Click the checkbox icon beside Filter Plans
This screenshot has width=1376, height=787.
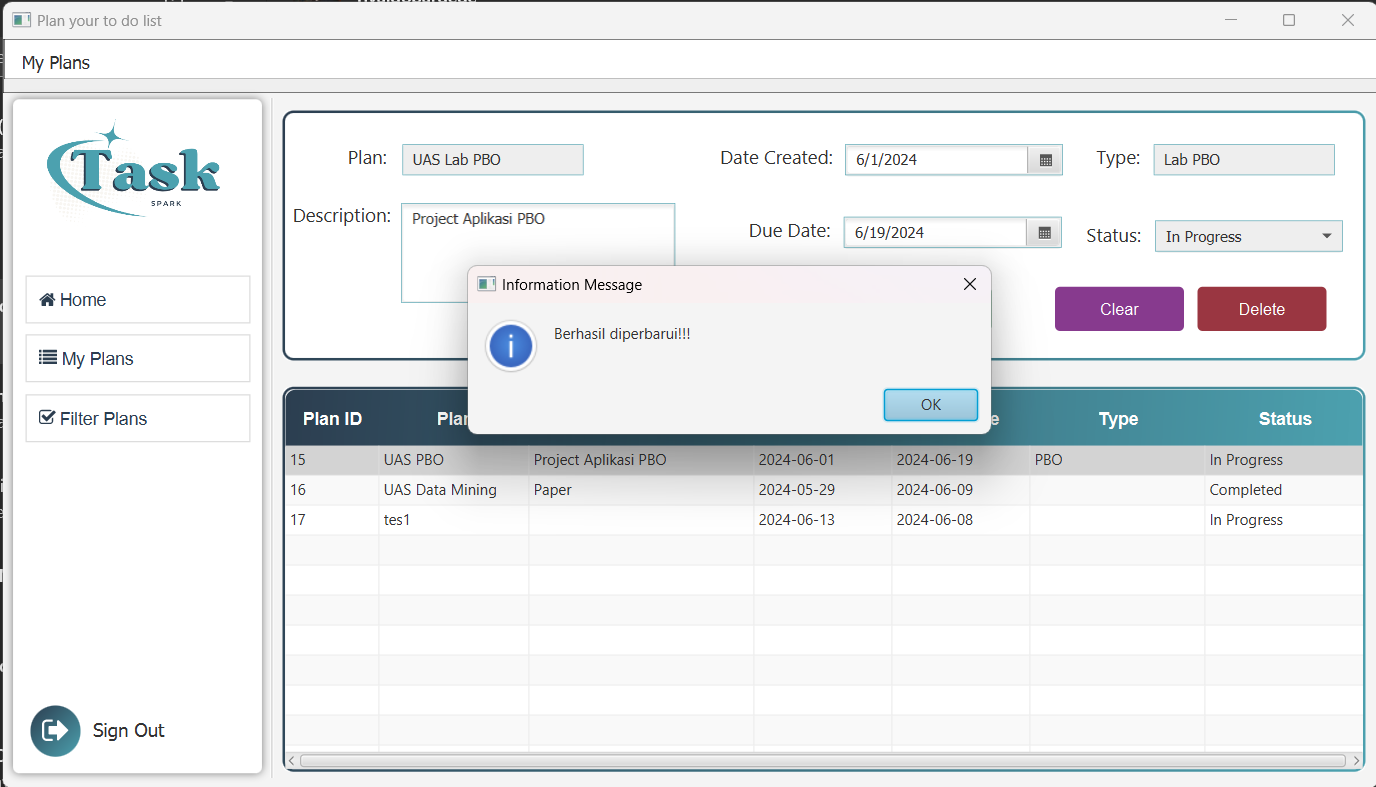point(47,417)
